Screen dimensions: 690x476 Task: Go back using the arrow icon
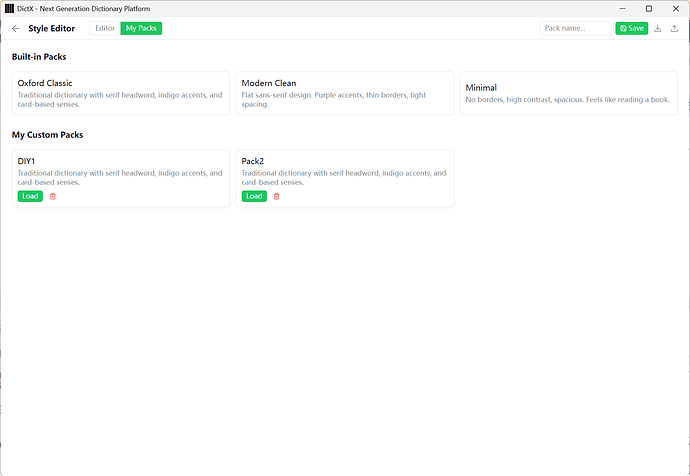(x=15, y=29)
